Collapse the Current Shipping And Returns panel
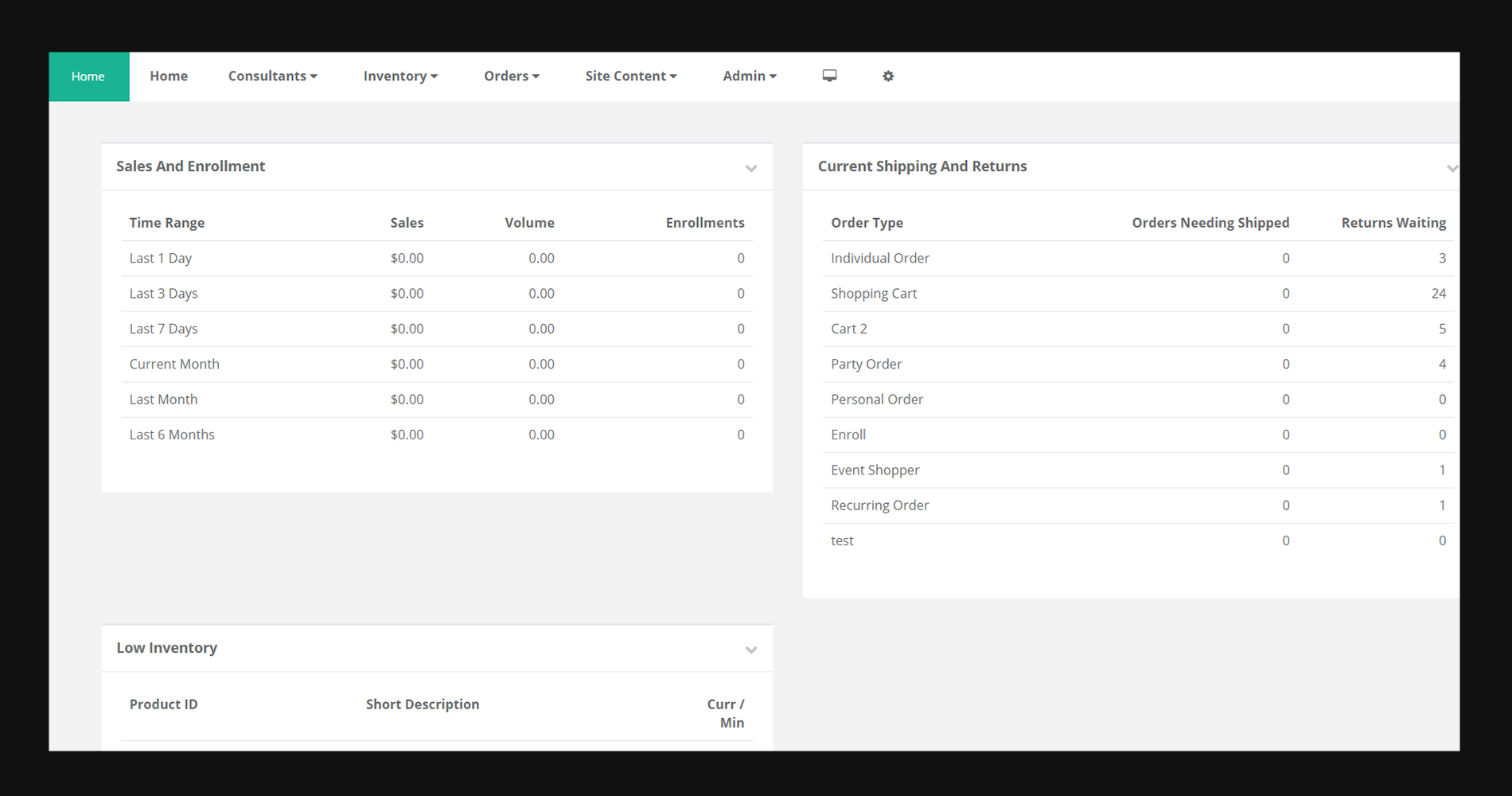Viewport: 1512px width, 796px height. click(x=1453, y=169)
